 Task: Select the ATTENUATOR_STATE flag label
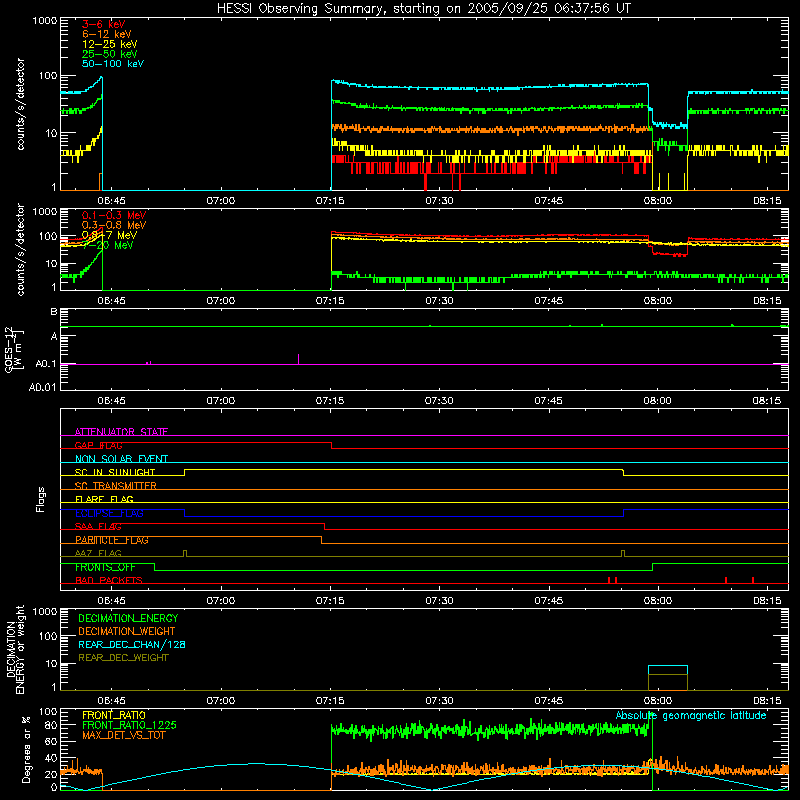(121, 432)
